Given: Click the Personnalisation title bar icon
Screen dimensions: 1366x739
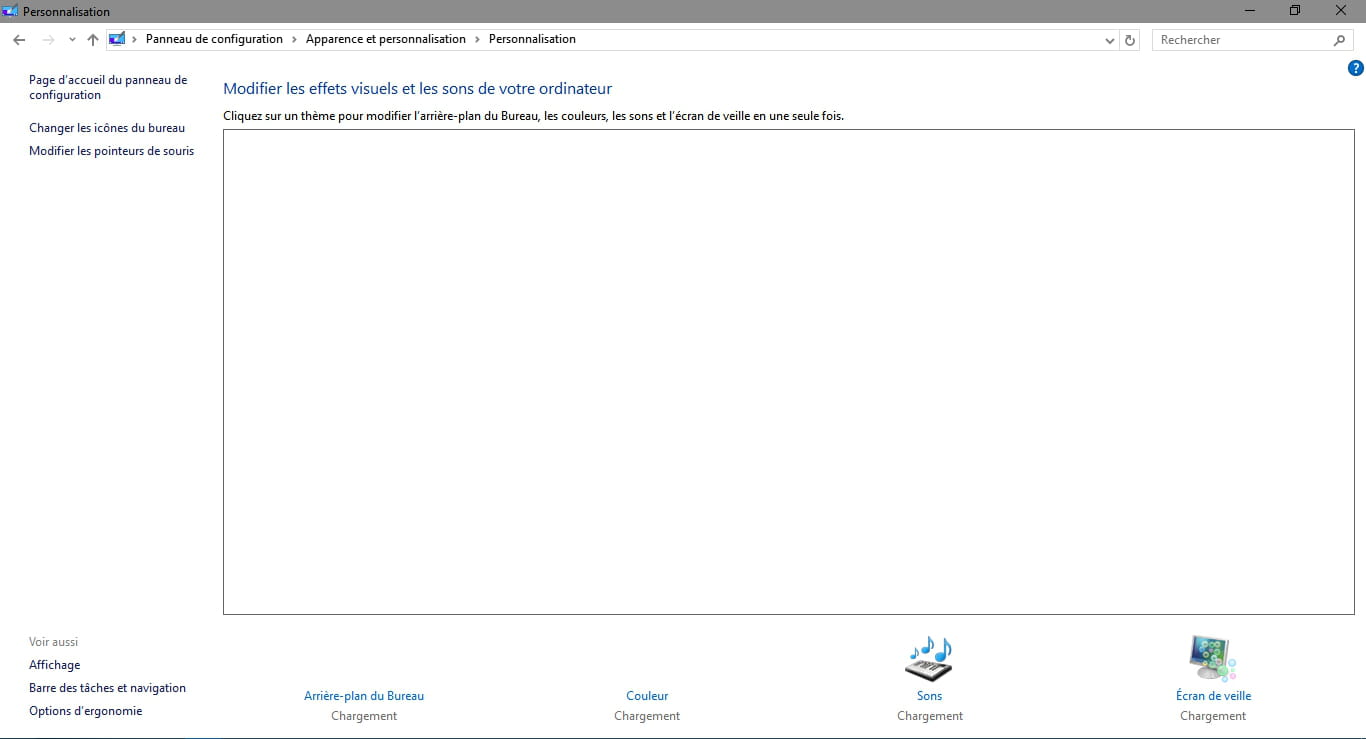Looking at the screenshot, I should [x=11, y=11].
